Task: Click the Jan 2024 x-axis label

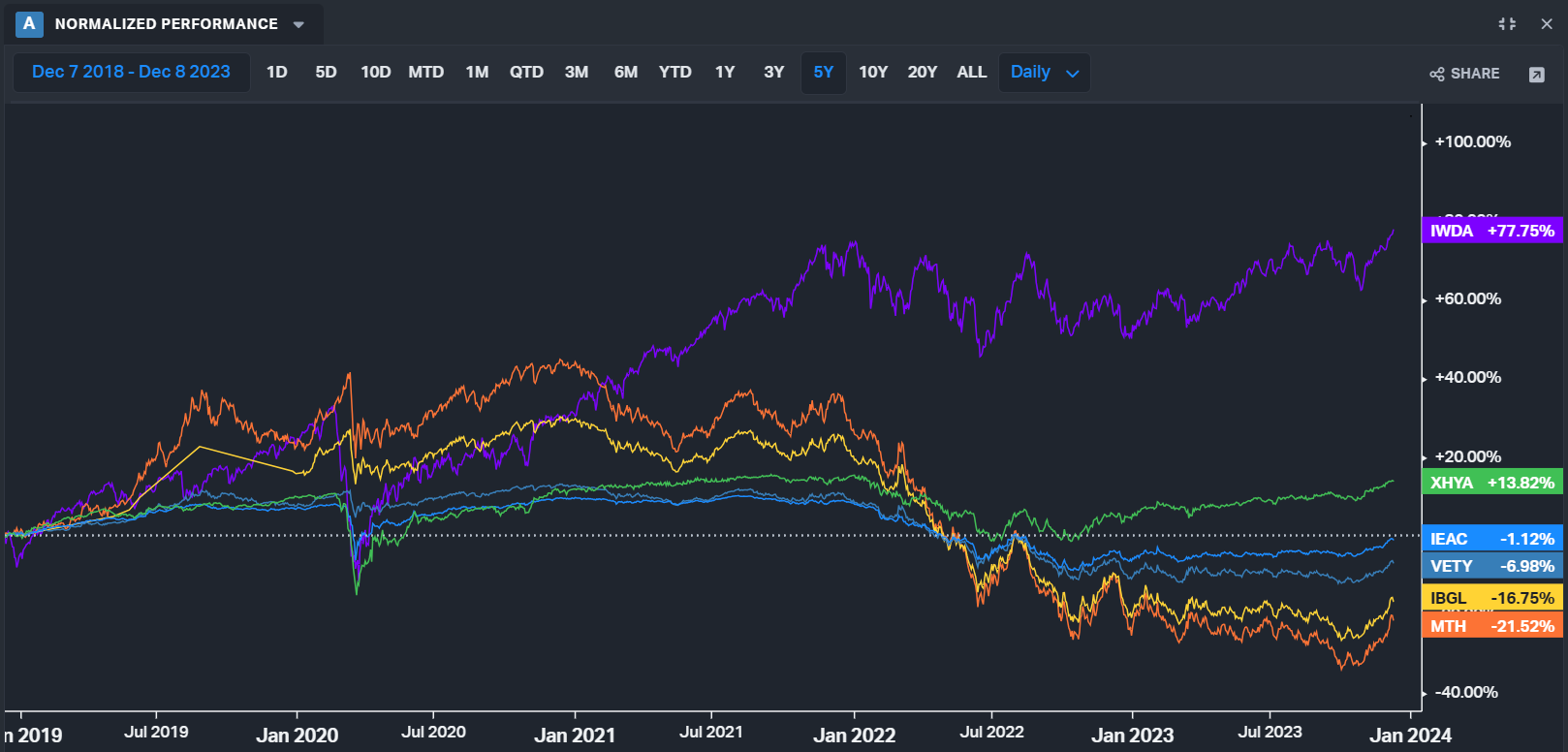Action: 1410,736
